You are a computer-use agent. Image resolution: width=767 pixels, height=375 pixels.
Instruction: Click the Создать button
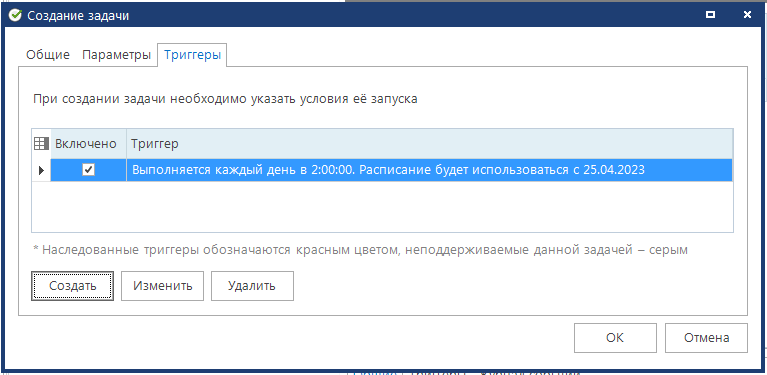click(72, 286)
